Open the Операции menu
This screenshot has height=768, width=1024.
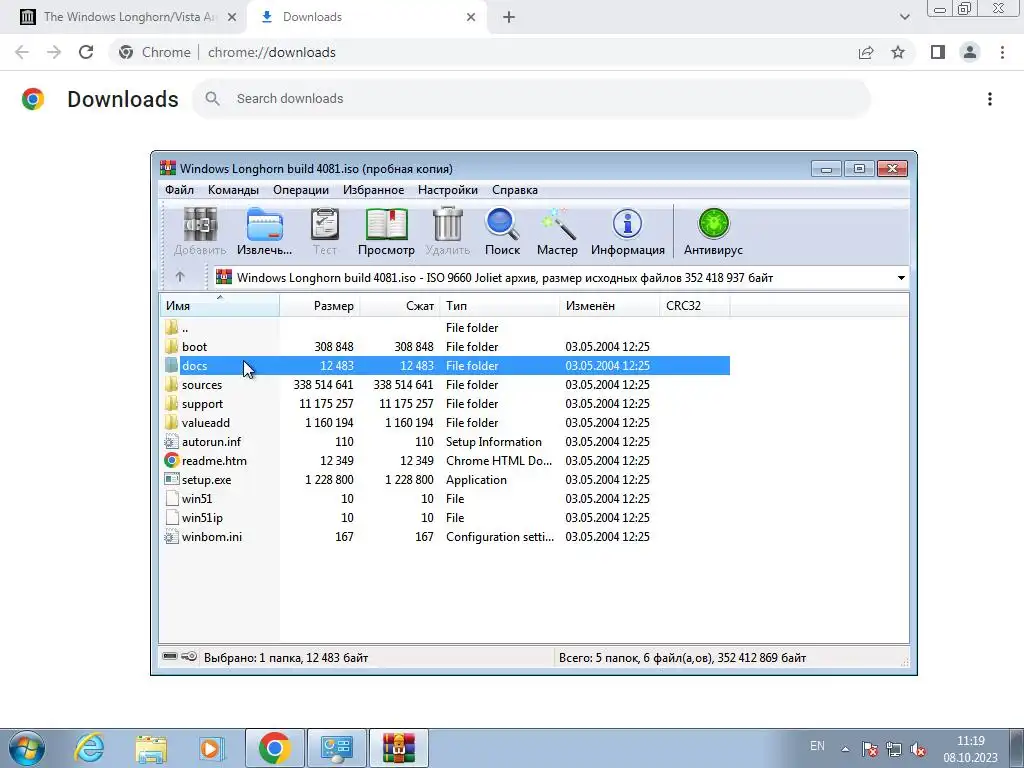(x=300, y=190)
